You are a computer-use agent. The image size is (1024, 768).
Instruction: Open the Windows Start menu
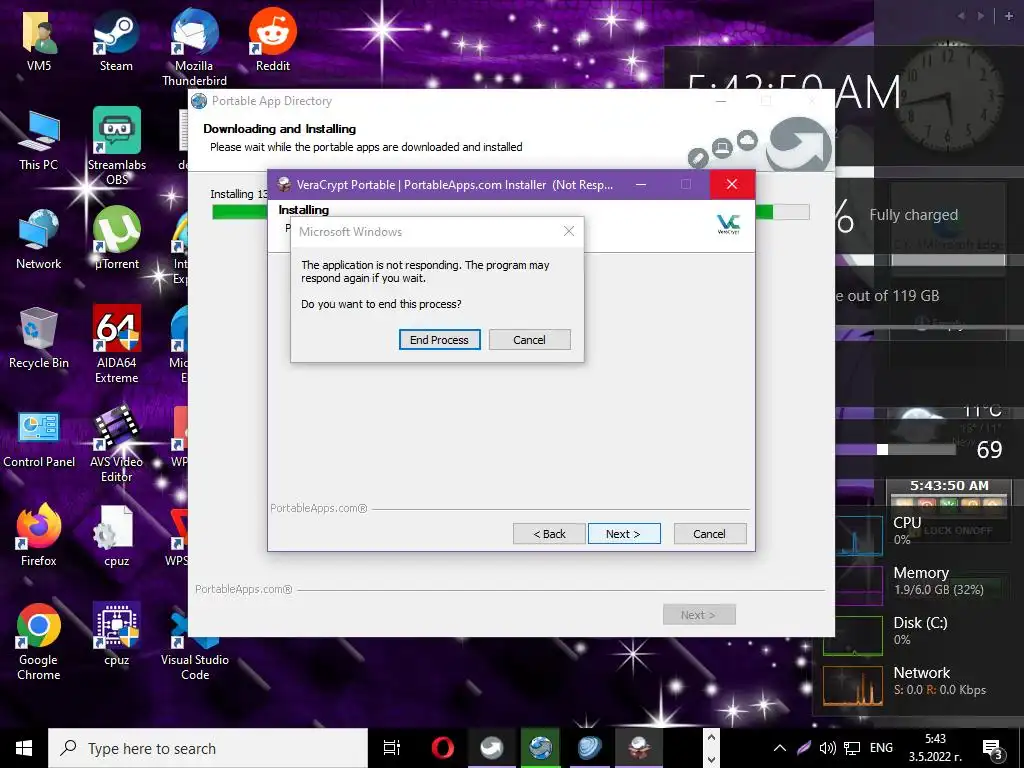pos(24,748)
